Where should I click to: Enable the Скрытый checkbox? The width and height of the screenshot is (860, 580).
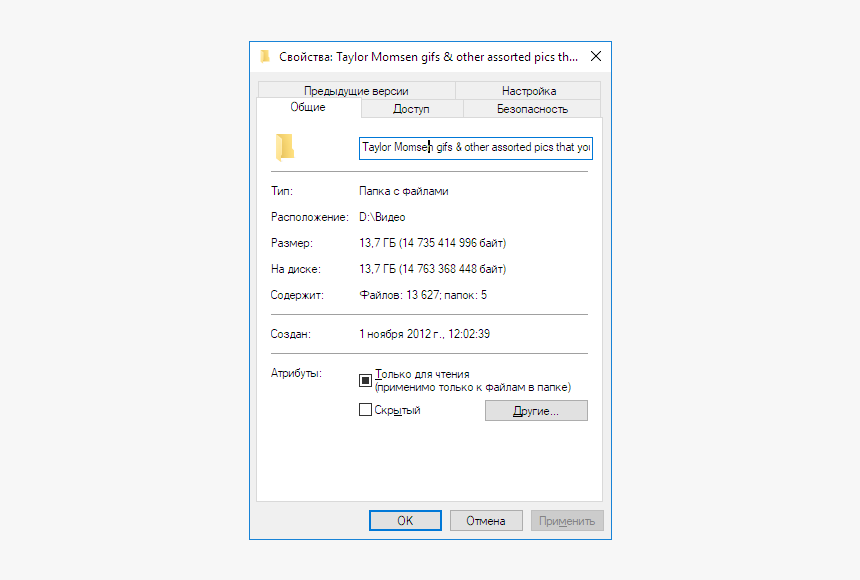[x=365, y=409]
